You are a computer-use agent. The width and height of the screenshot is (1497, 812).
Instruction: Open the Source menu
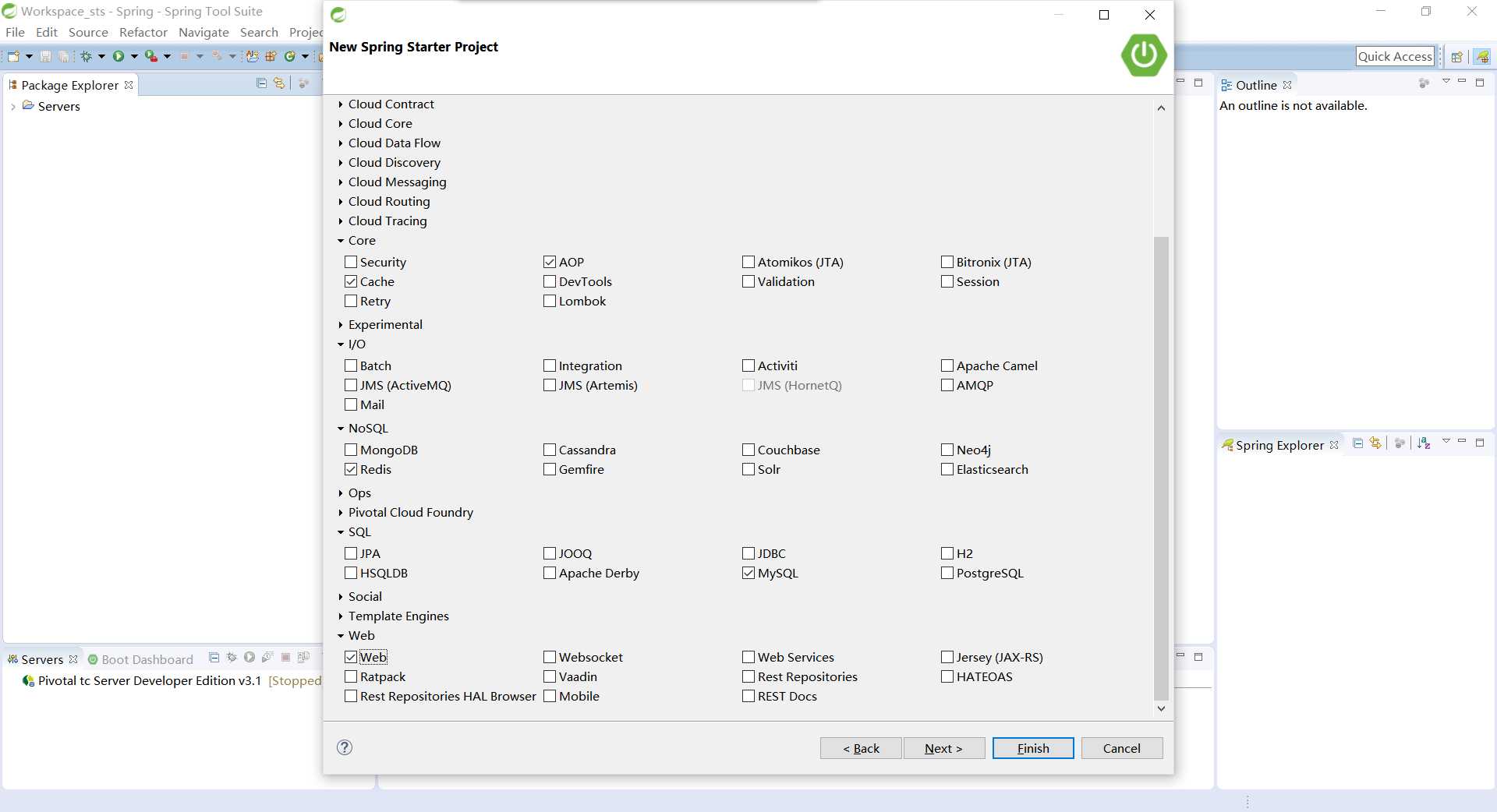pyautogui.click(x=88, y=32)
